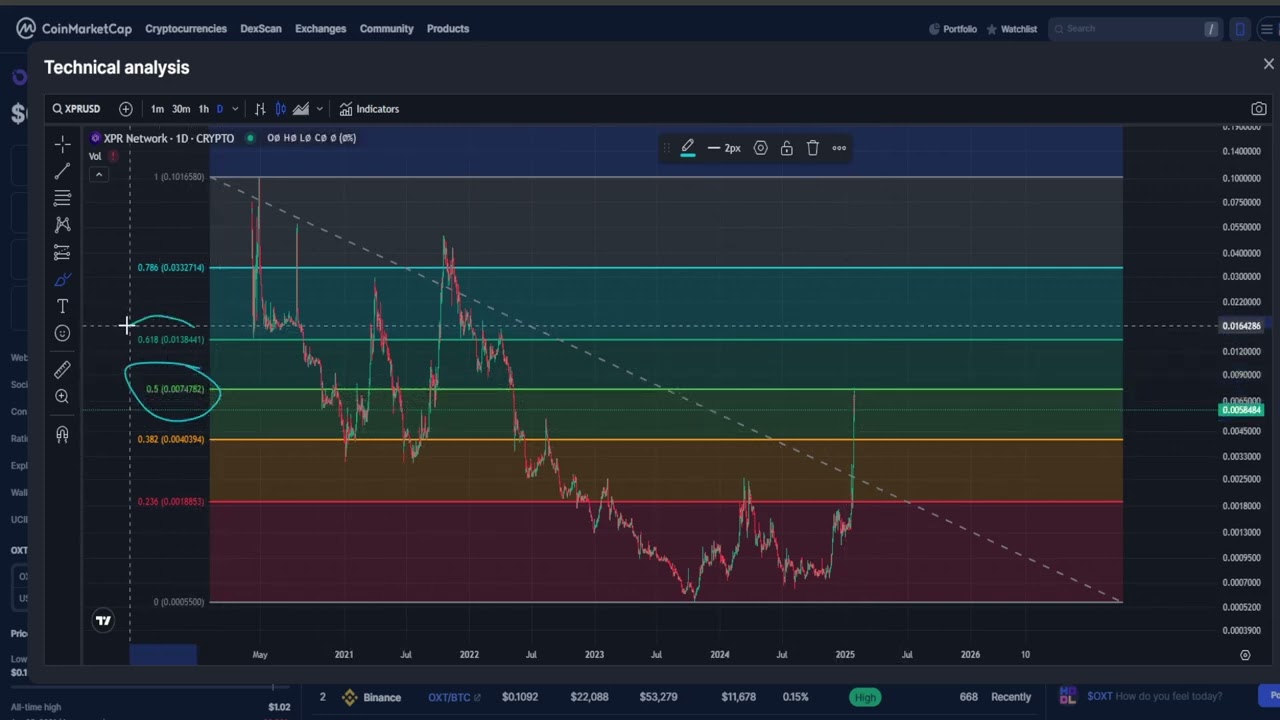Screen dimensions: 1280x720
Task: Click the 0.382 Fibonacci level label
Action: pos(171,439)
